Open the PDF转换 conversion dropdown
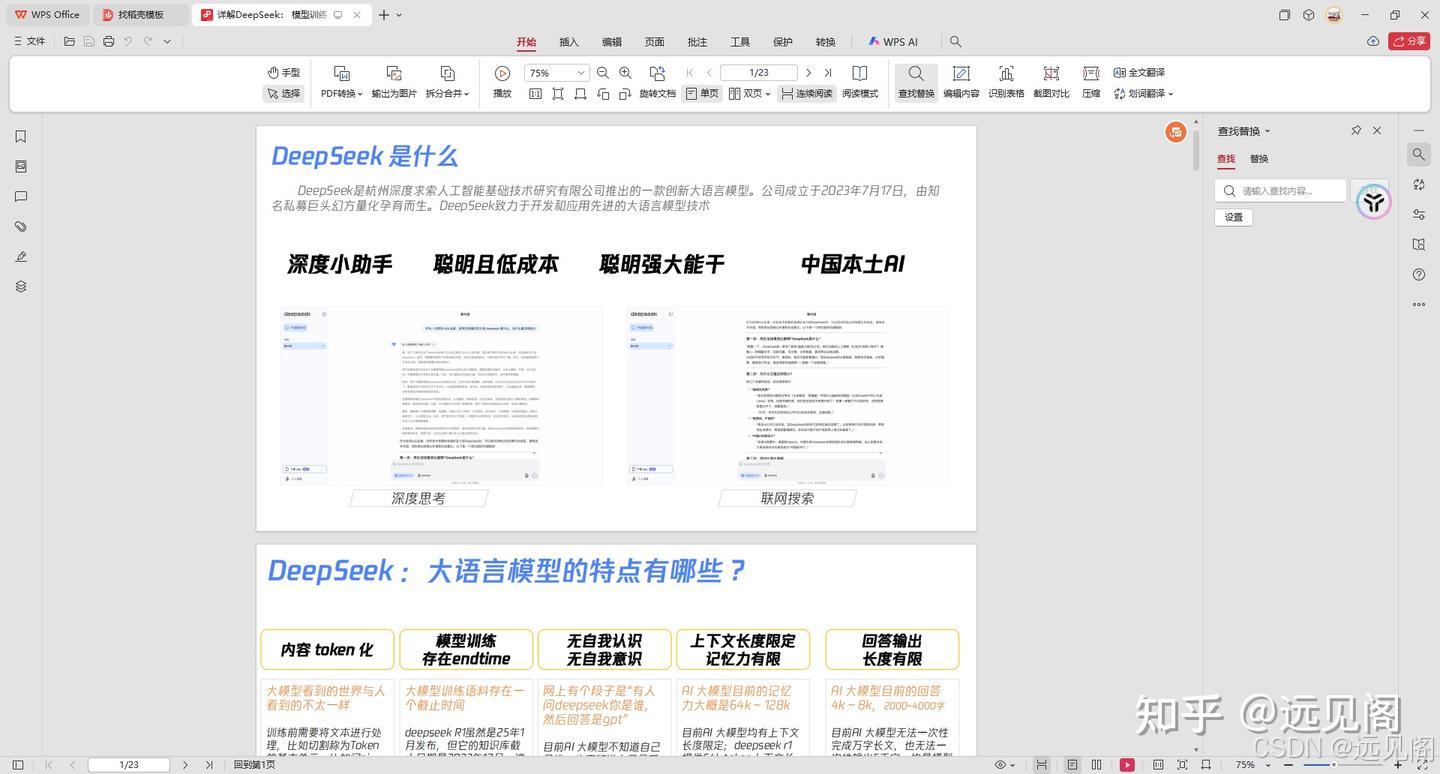The height and width of the screenshot is (774, 1440). [342, 82]
